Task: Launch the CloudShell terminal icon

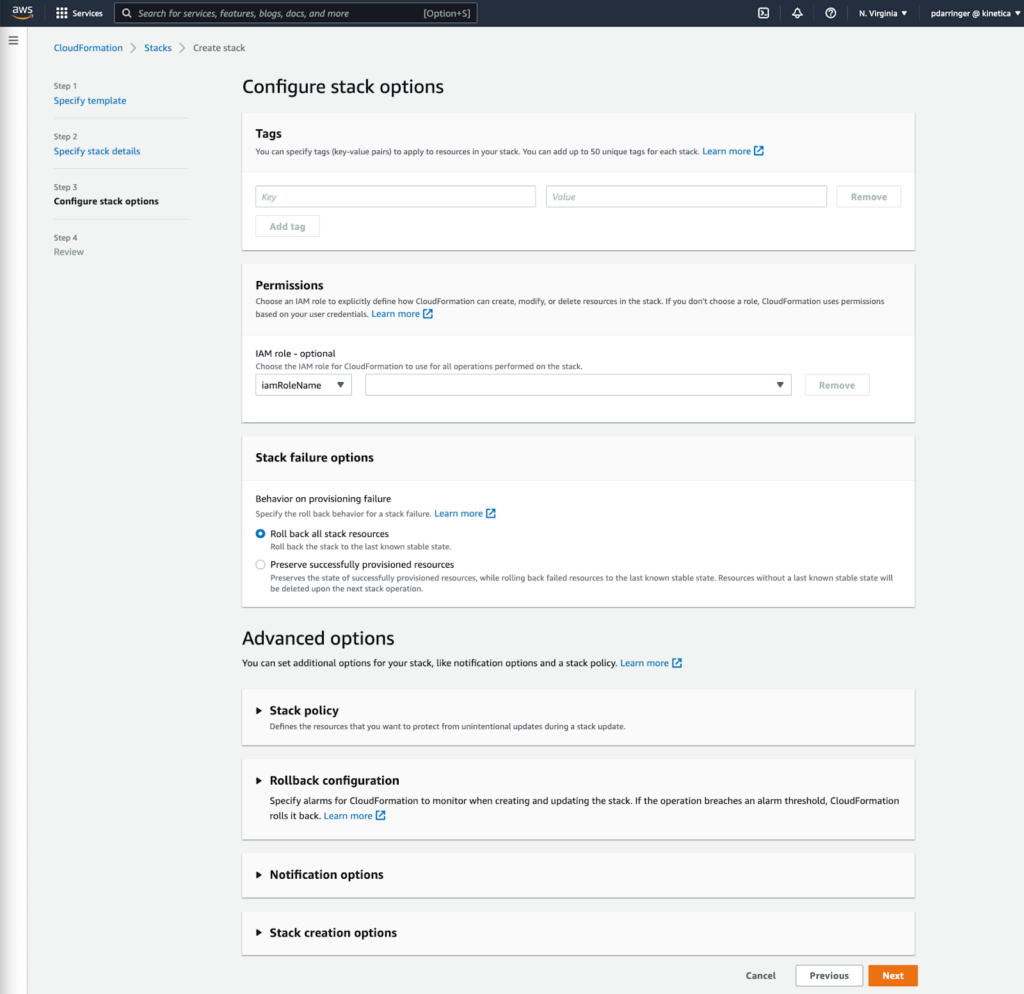Action: pyautogui.click(x=763, y=13)
